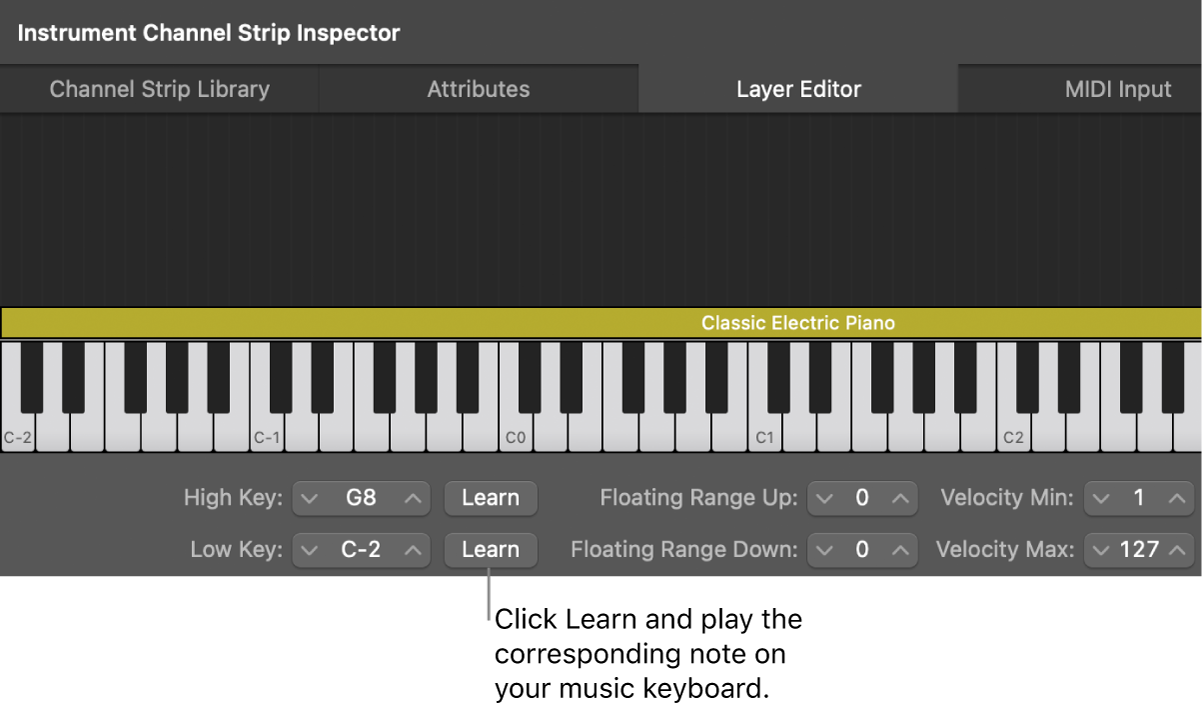The image size is (1202, 716).
Task: Lower Low Key with the down arrow
Action: click(x=310, y=550)
